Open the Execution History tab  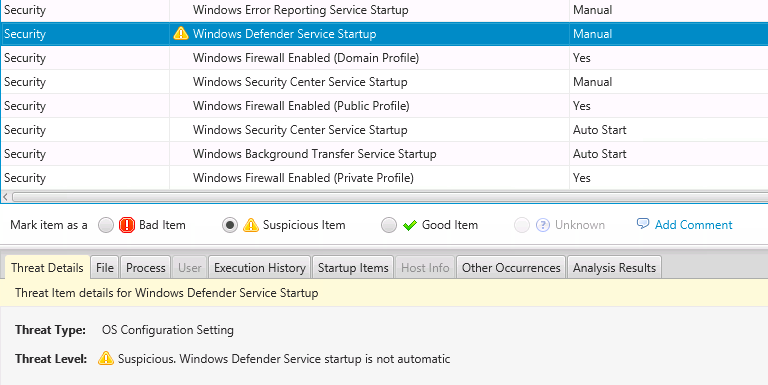(260, 268)
